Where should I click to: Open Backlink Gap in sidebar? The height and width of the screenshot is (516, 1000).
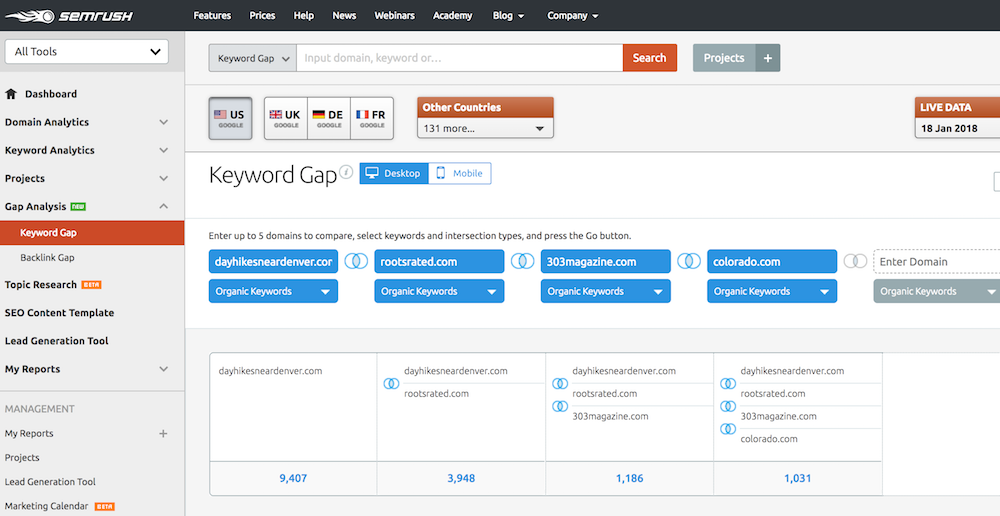coord(47,258)
